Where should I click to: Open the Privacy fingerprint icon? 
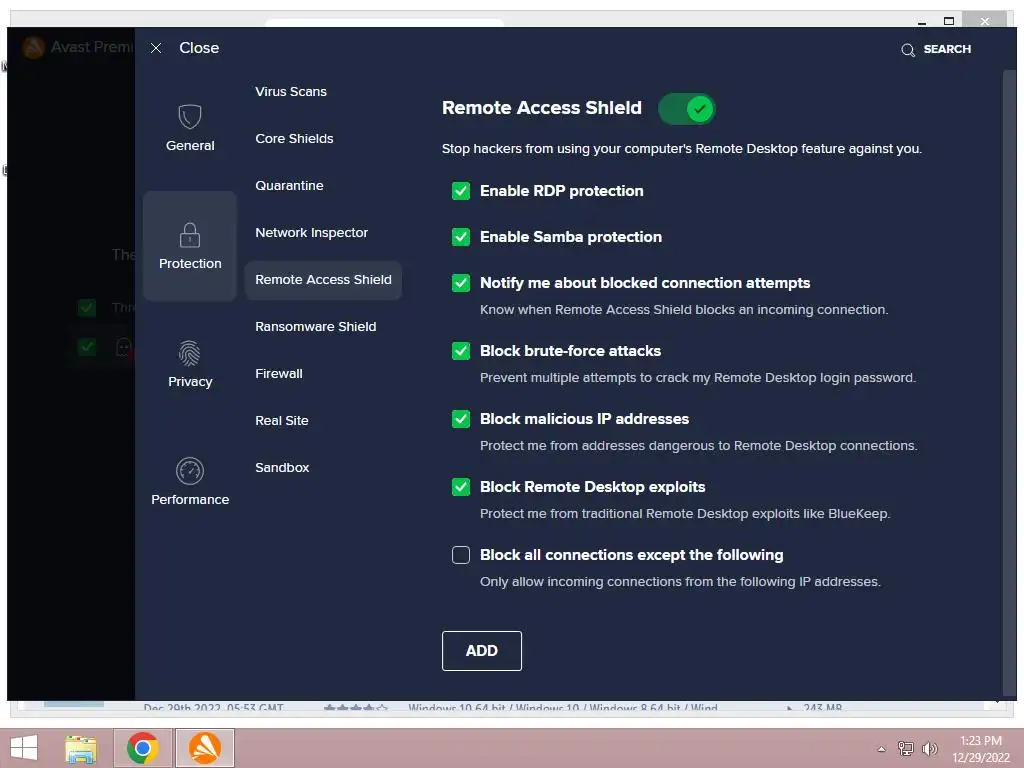click(x=189, y=353)
